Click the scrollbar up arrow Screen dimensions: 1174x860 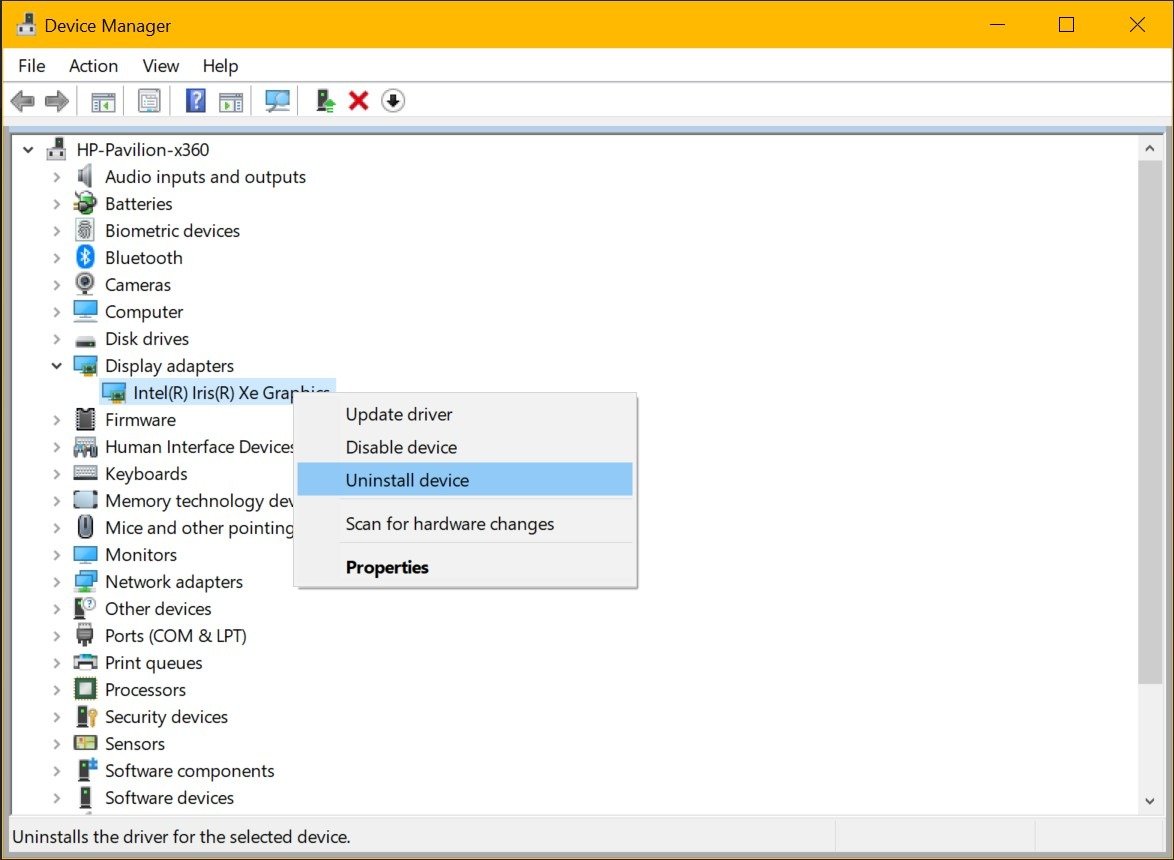click(1149, 148)
